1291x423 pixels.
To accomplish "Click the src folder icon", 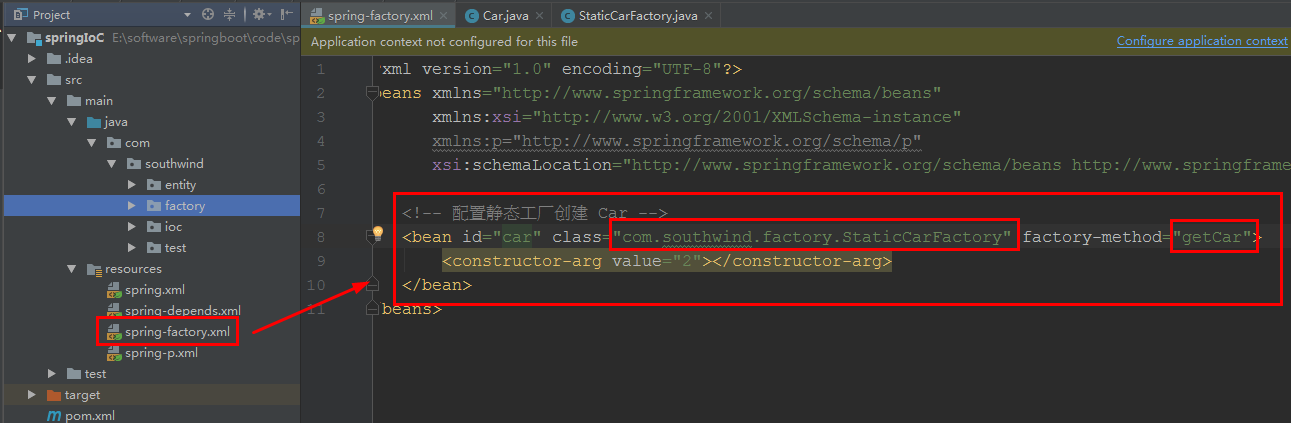I will (x=54, y=80).
